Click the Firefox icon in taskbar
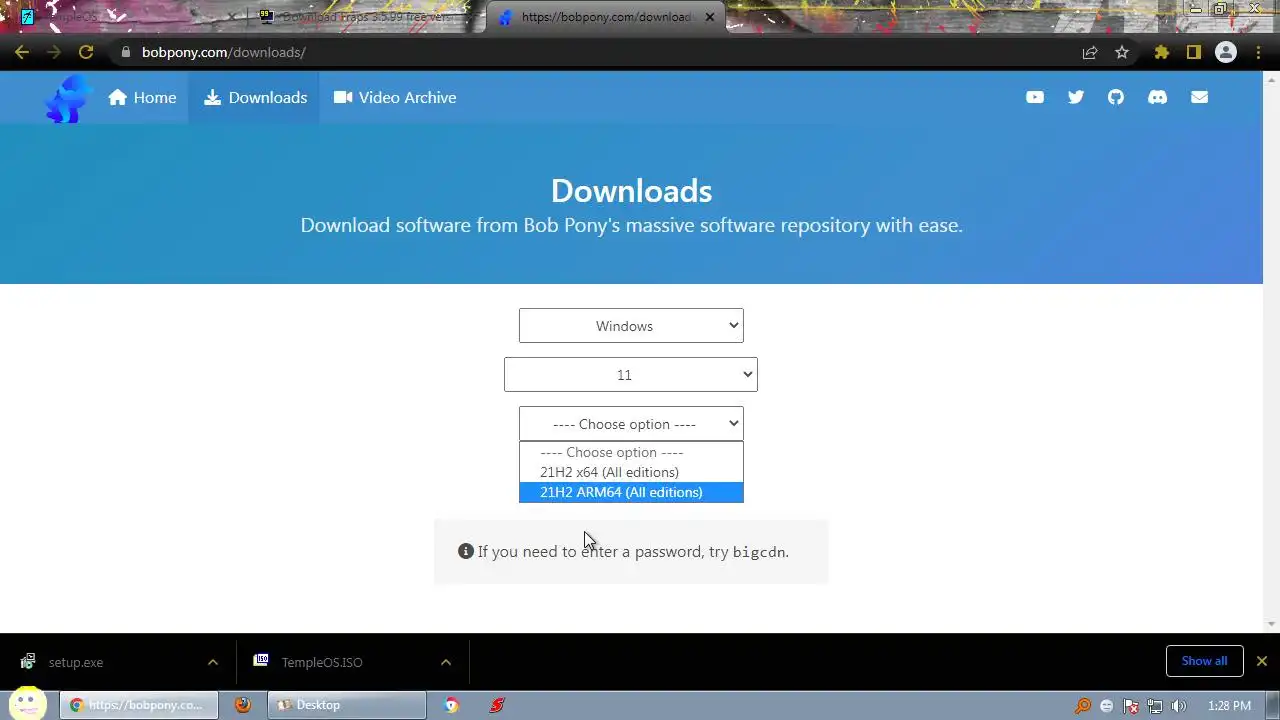 tap(243, 705)
